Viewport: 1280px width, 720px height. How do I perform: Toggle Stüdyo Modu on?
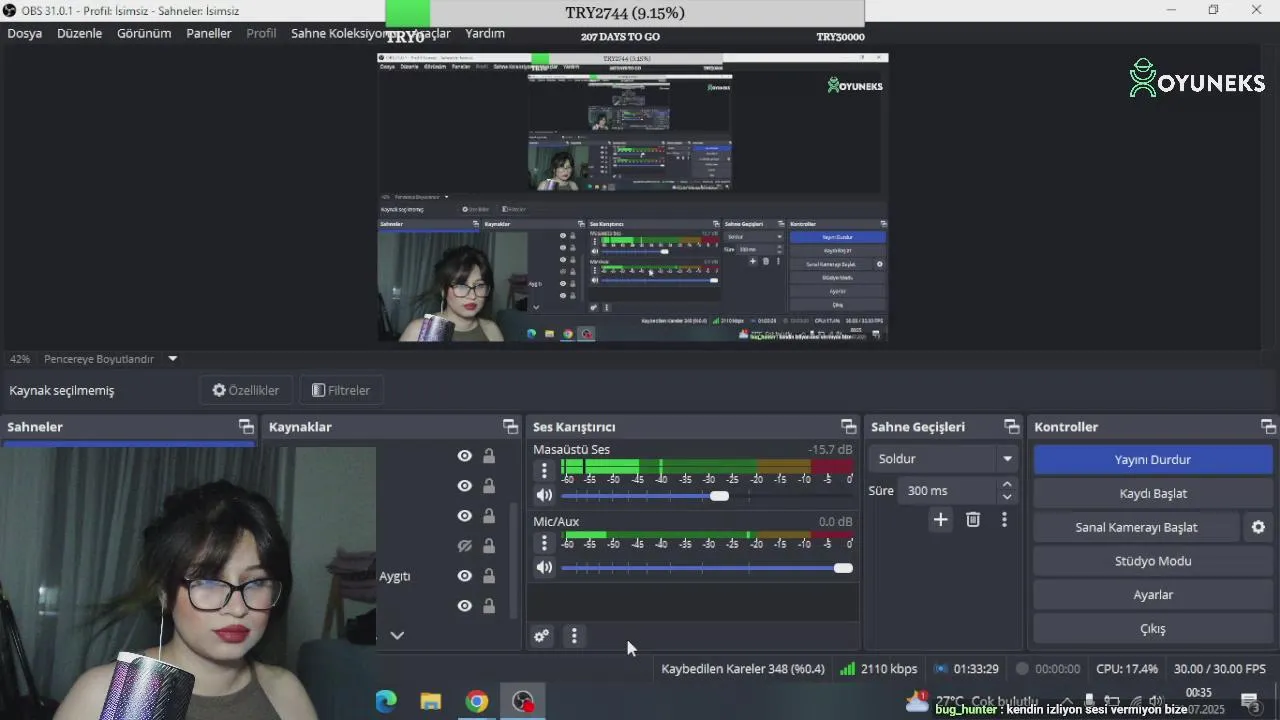pos(1153,561)
